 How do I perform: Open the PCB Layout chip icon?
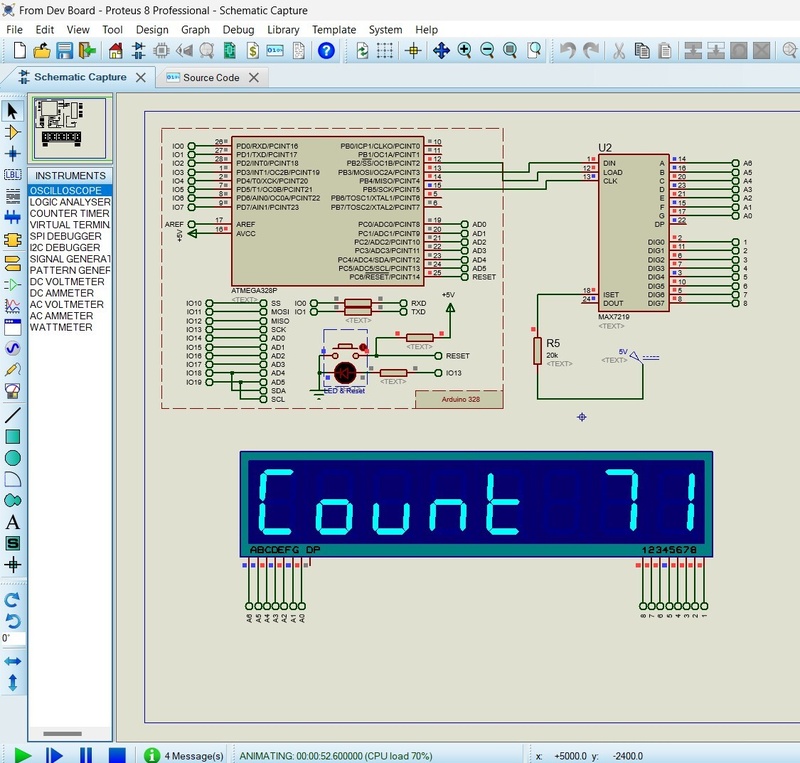(x=161, y=51)
